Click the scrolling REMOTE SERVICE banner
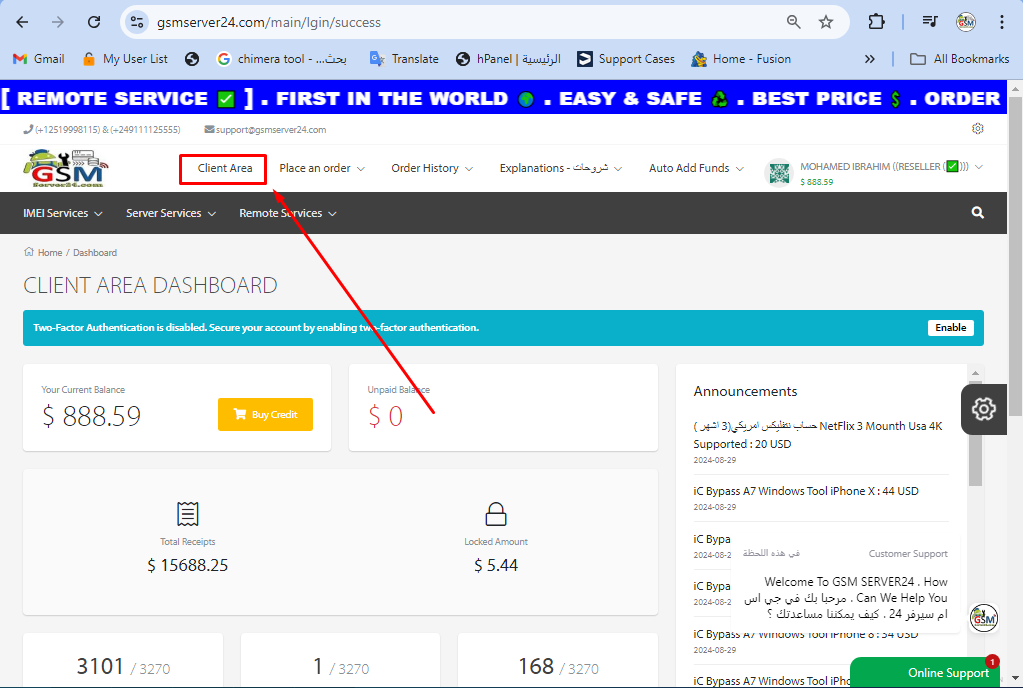Image resolution: width=1023 pixels, height=688 pixels. [x=503, y=98]
